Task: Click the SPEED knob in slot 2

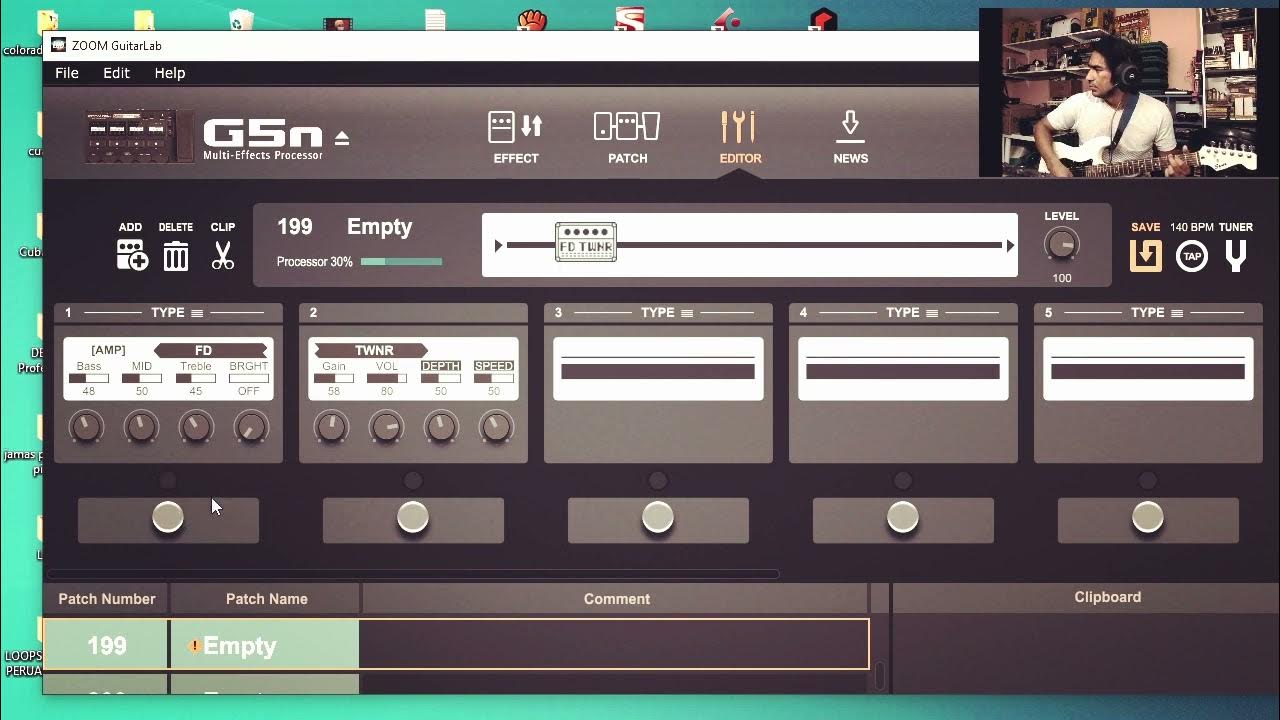Action: [495, 428]
